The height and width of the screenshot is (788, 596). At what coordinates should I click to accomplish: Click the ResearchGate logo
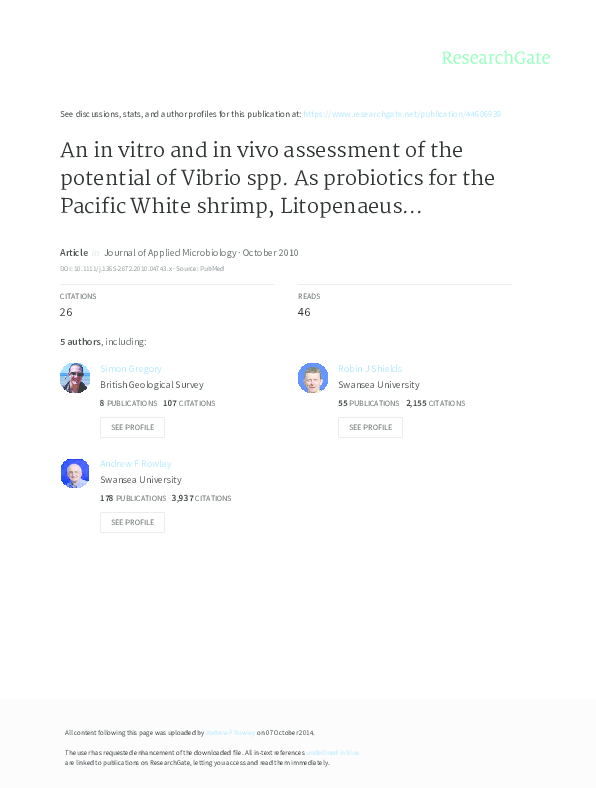(x=495, y=58)
